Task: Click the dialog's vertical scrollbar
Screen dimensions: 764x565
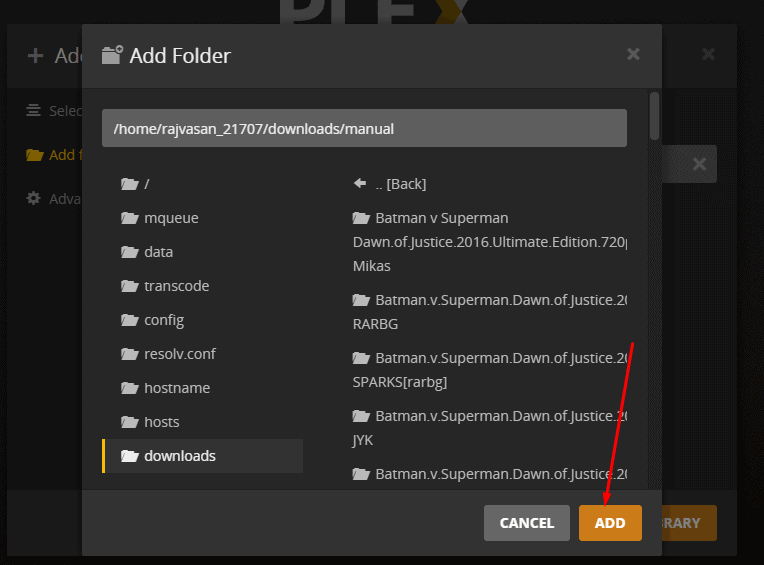Action: (x=654, y=117)
